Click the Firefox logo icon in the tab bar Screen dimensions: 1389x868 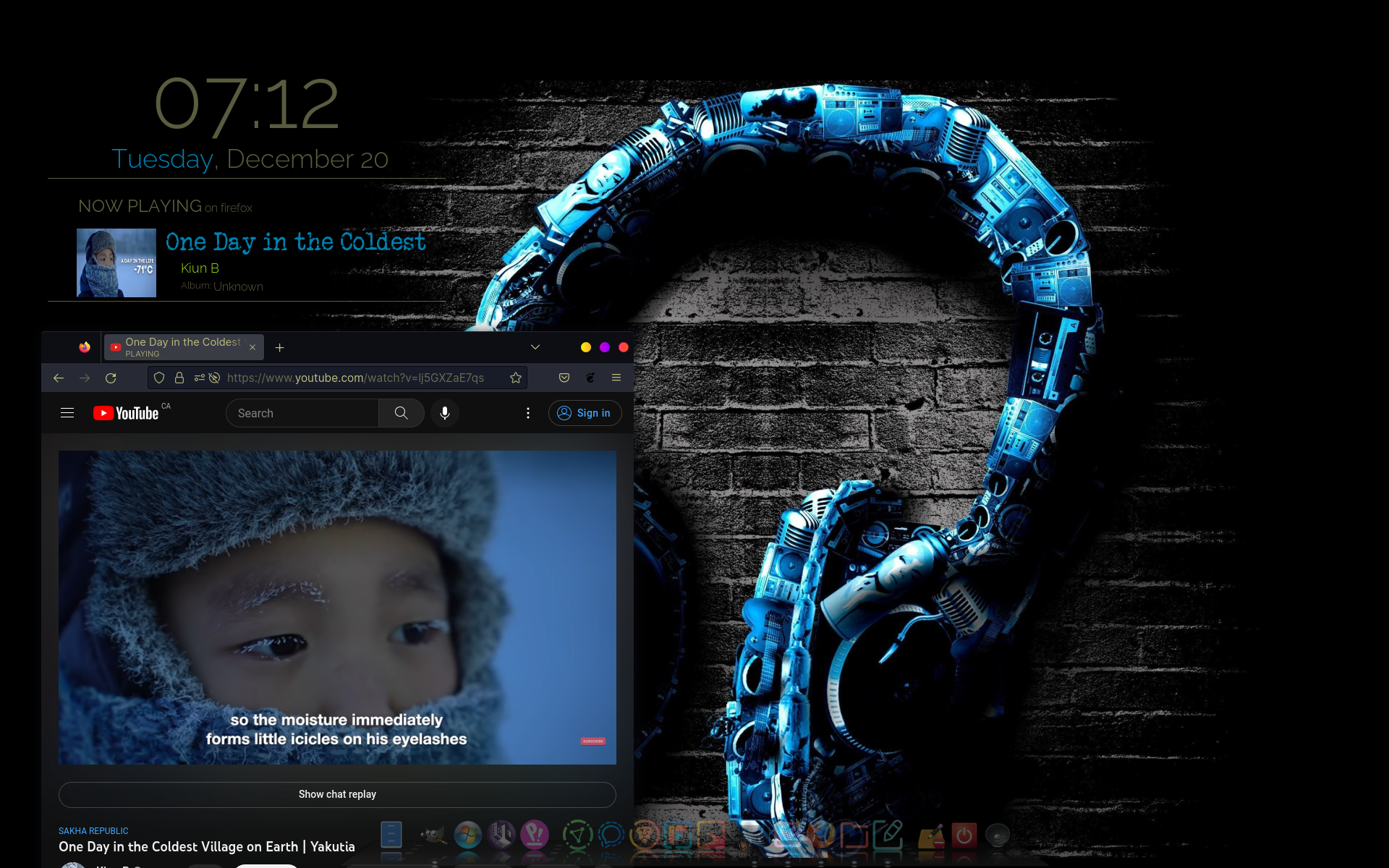tap(85, 347)
